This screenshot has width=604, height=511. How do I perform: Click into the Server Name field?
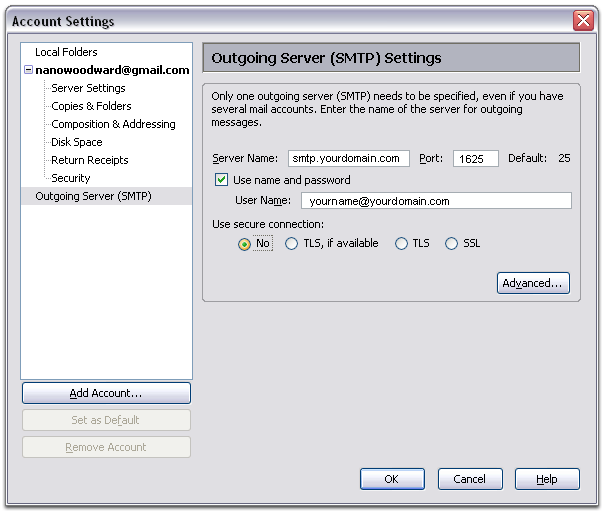click(349, 158)
